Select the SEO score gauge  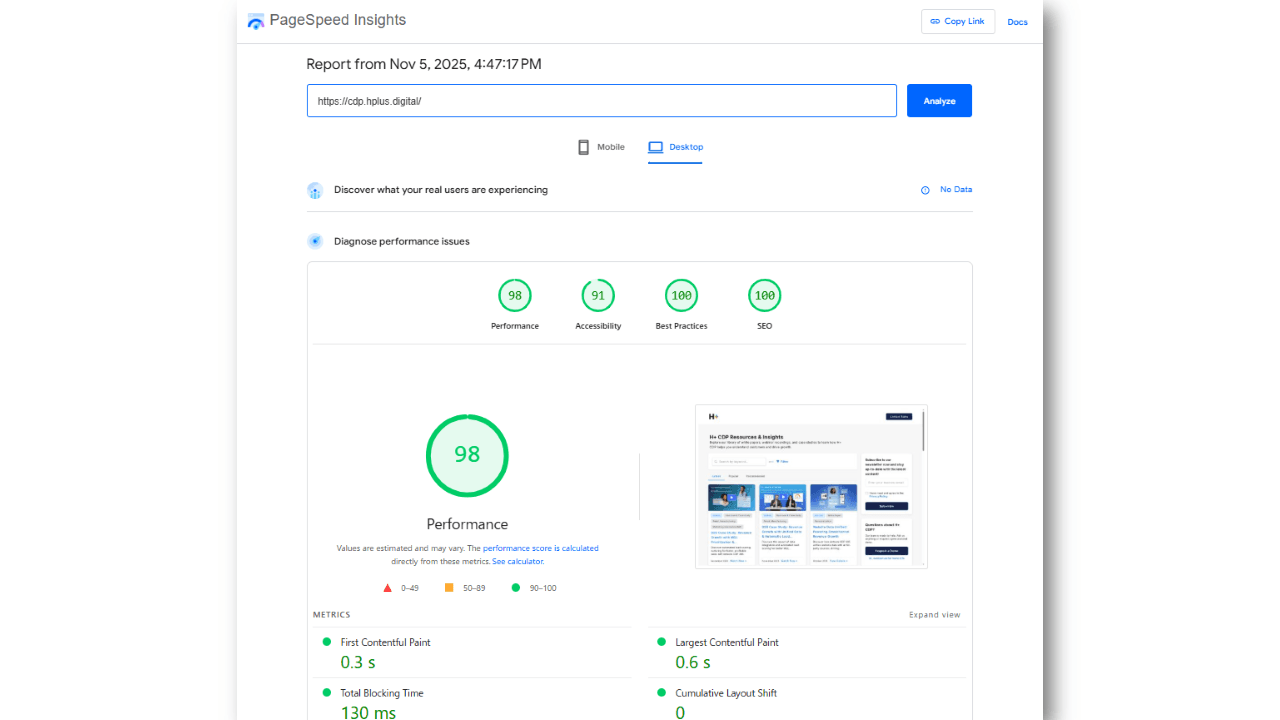click(764, 296)
